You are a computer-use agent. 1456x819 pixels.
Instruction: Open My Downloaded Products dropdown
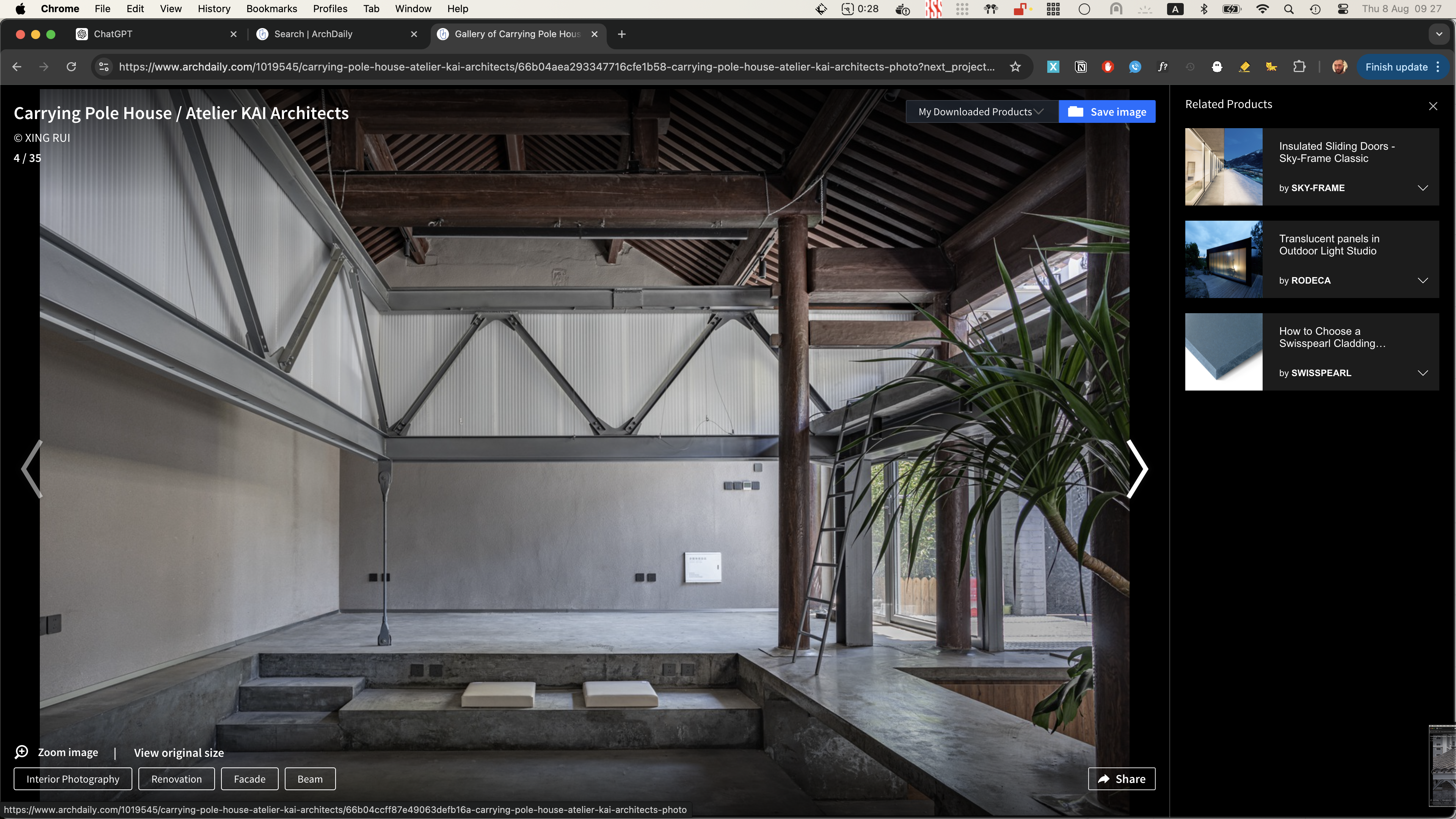coord(981,111)
